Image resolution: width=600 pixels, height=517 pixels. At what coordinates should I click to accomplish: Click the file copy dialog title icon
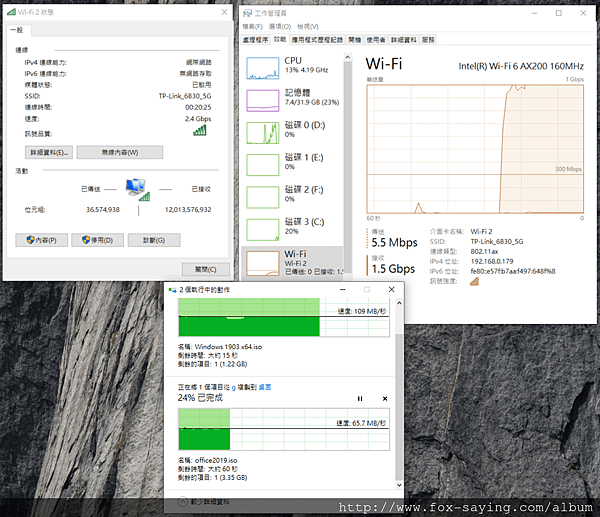(x=173, y=290)
